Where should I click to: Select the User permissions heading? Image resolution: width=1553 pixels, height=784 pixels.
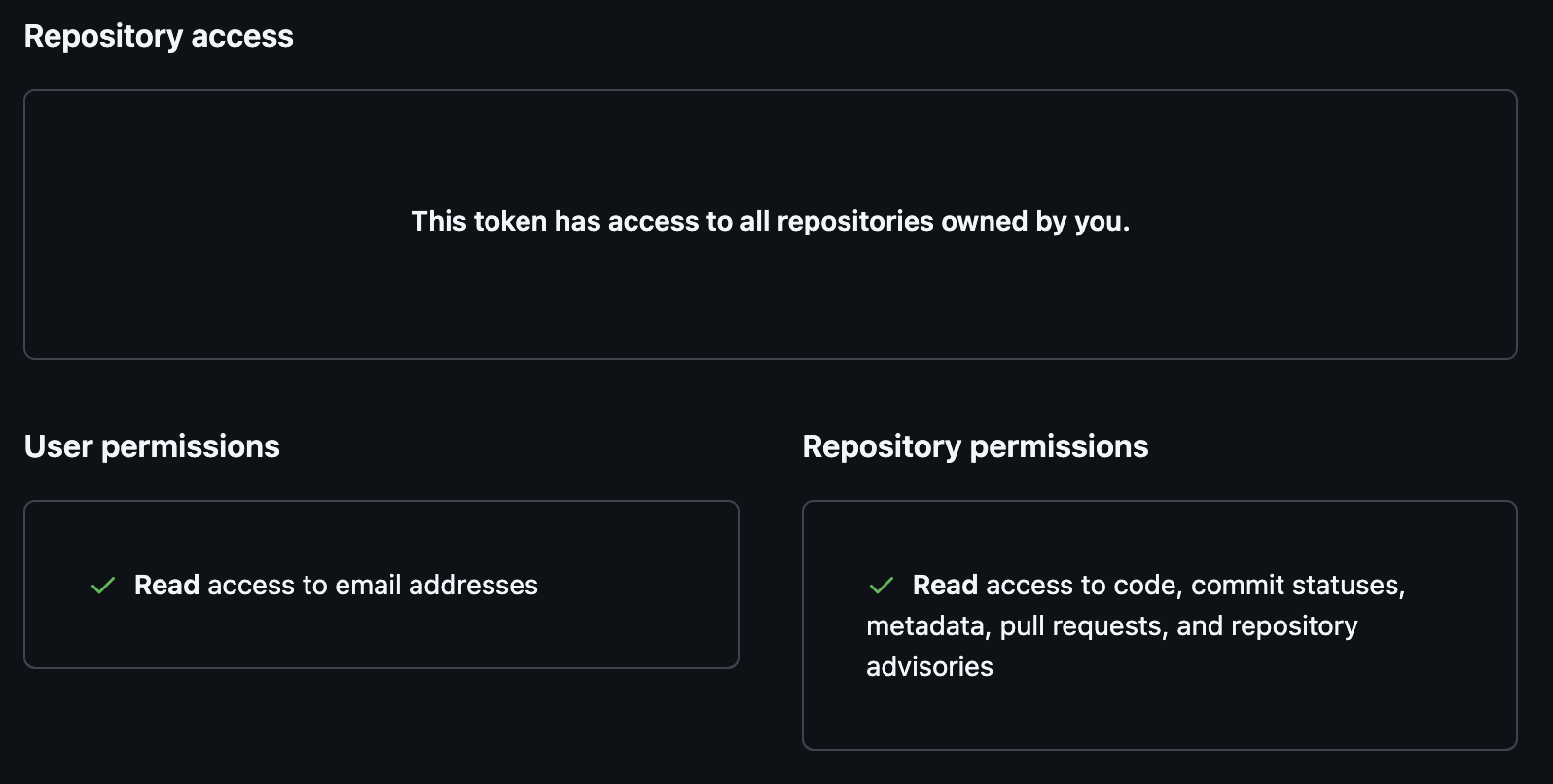[x=151, y=445]
